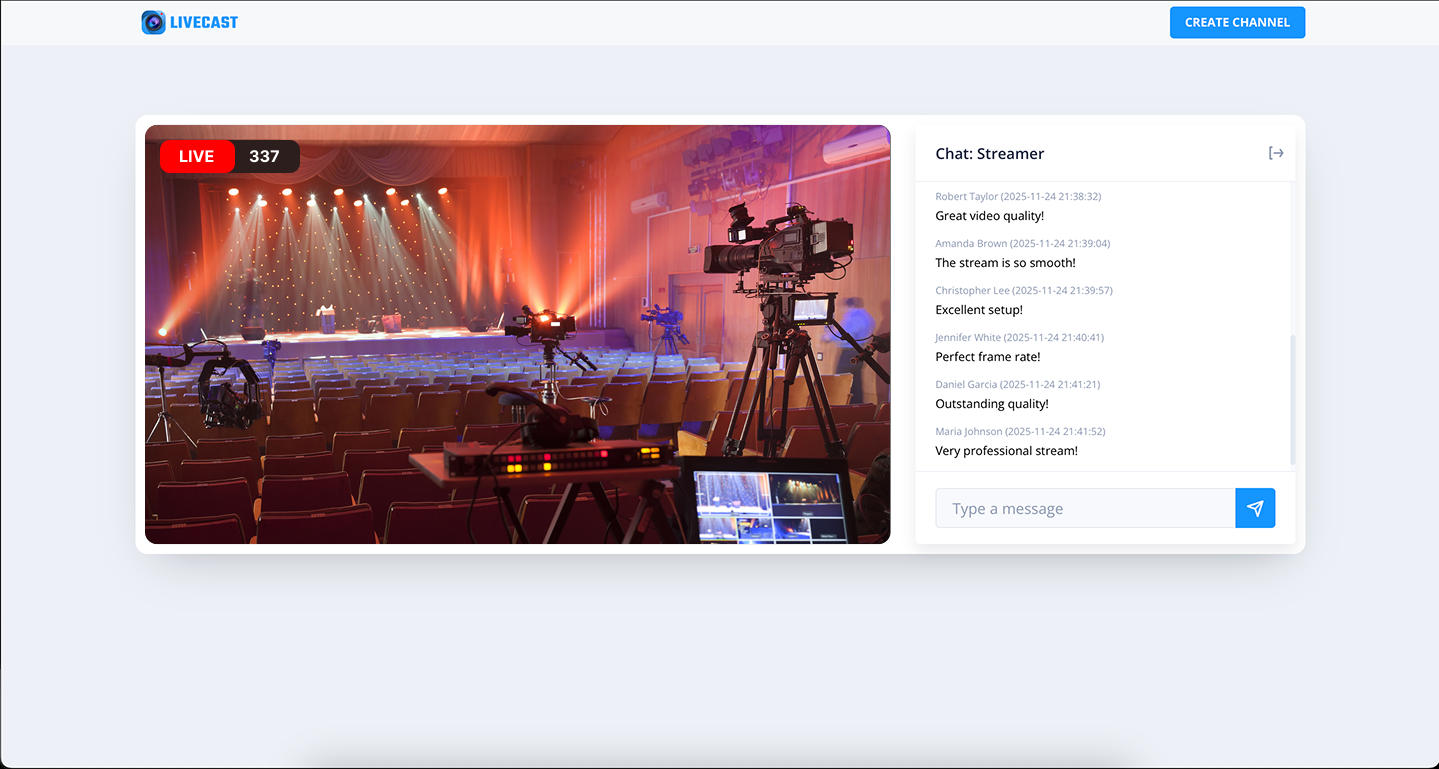Click the Very professional stream message
The height and width of the screenshot is (769, 1439).
coord(1006,450)
